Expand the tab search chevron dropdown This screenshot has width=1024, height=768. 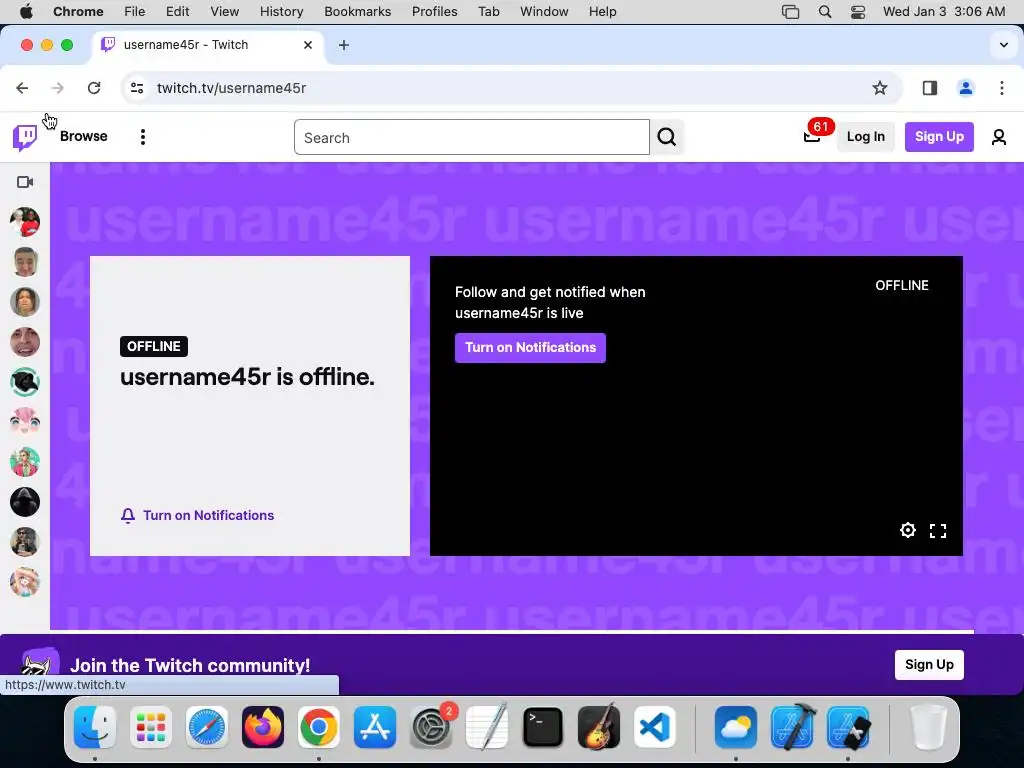point(1004,45)
